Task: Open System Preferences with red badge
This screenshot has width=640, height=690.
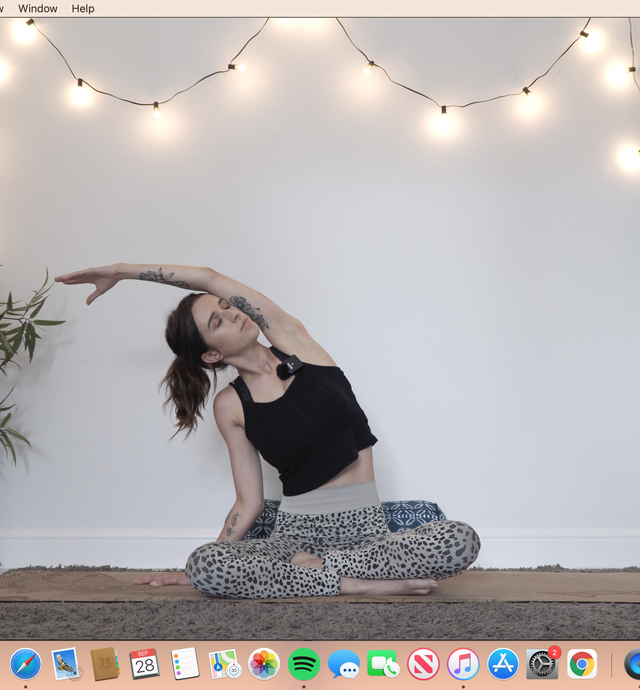Action: coord(542,664)
